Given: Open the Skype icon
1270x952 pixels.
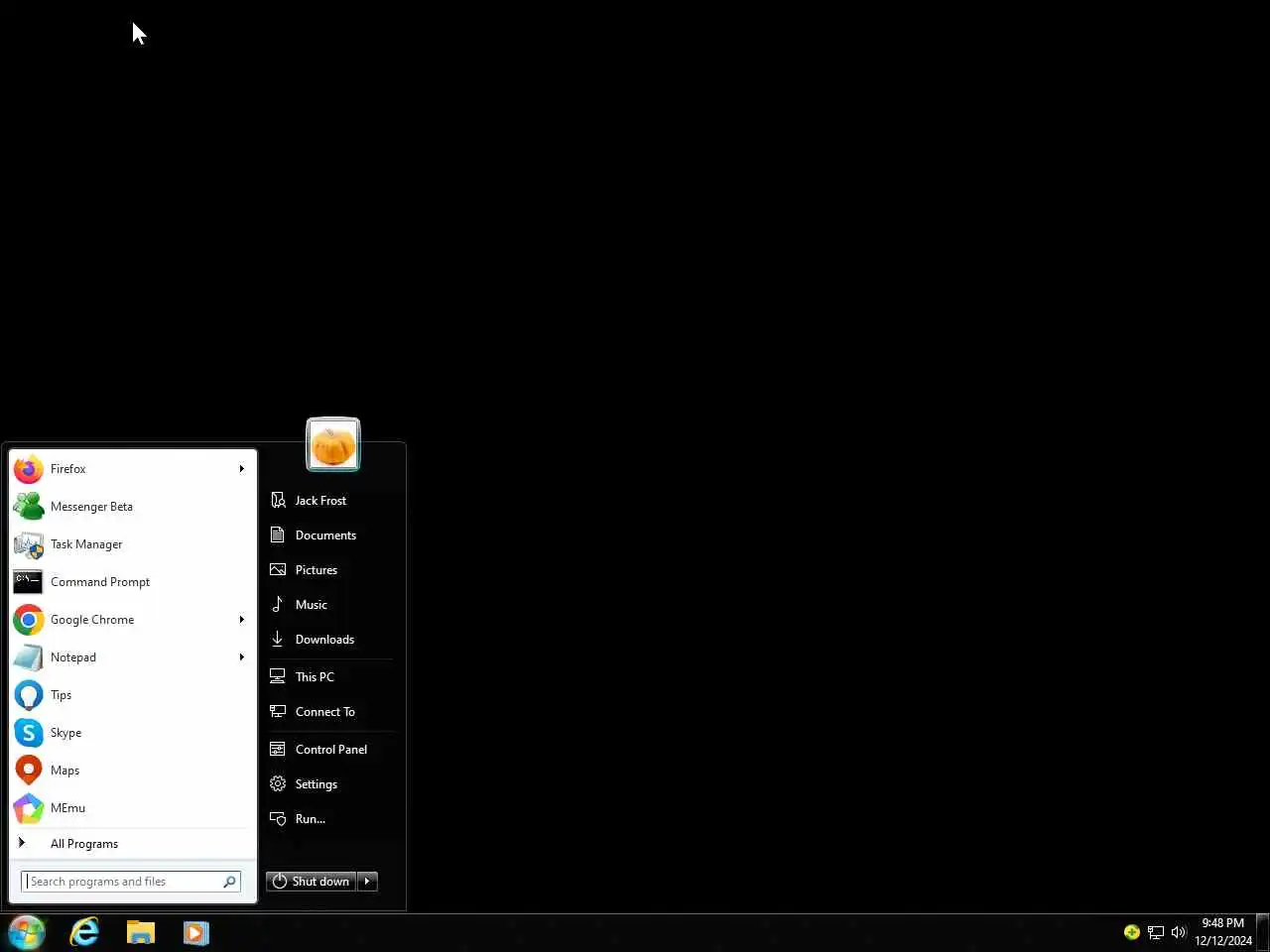Looking at the screenshot, I should pos(29,733).
